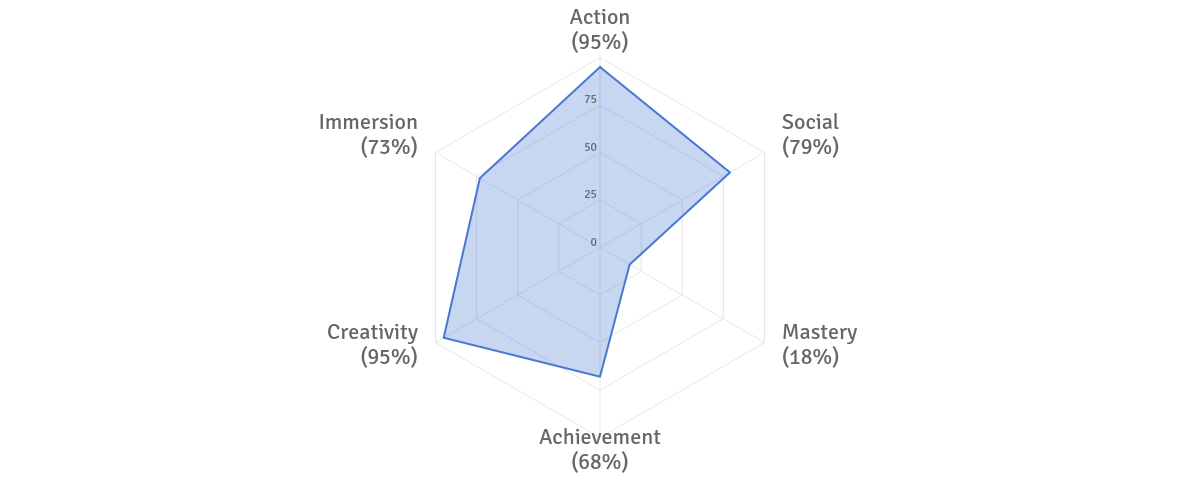Viewport: 1200px width, 500px height.
Task: Click the 0 tick label at center
Action: tap(593, 242)
